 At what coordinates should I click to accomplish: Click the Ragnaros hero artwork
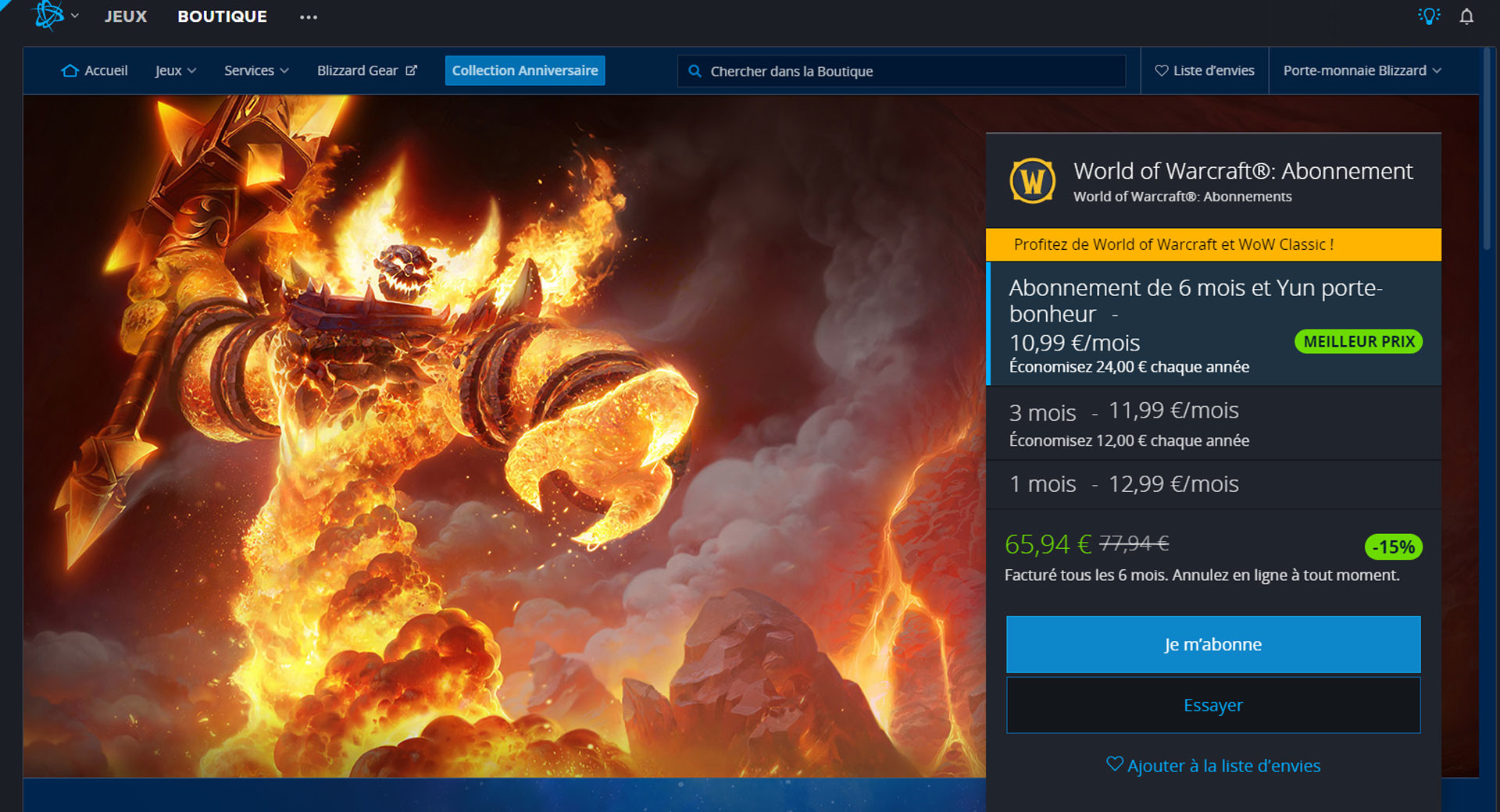(x=504, y=436)
